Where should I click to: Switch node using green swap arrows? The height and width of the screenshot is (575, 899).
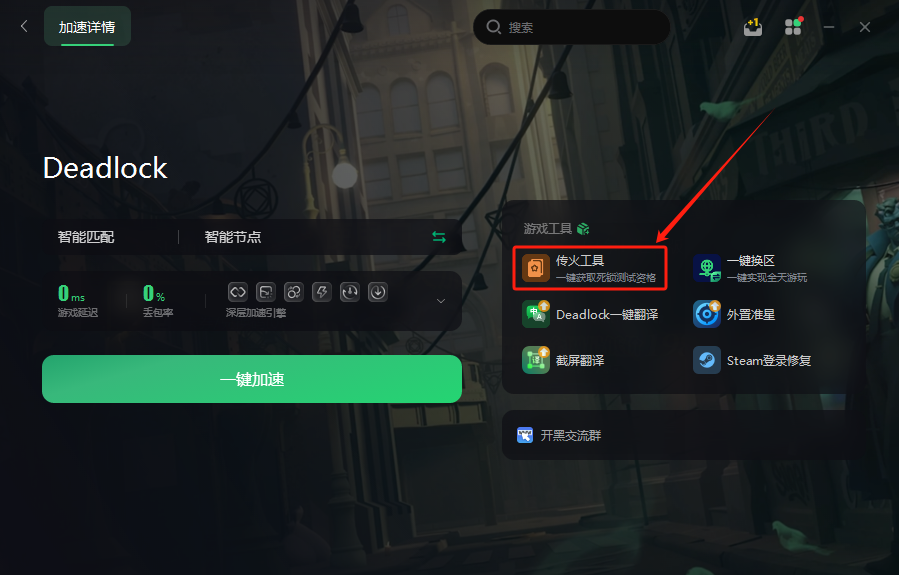[439, 237]
